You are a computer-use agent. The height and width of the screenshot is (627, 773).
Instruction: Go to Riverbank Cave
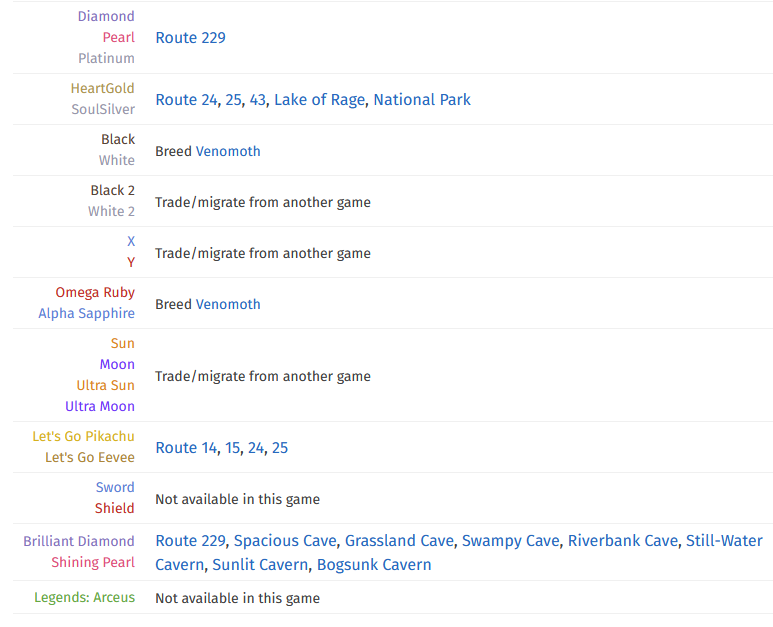tap(622, 541)
